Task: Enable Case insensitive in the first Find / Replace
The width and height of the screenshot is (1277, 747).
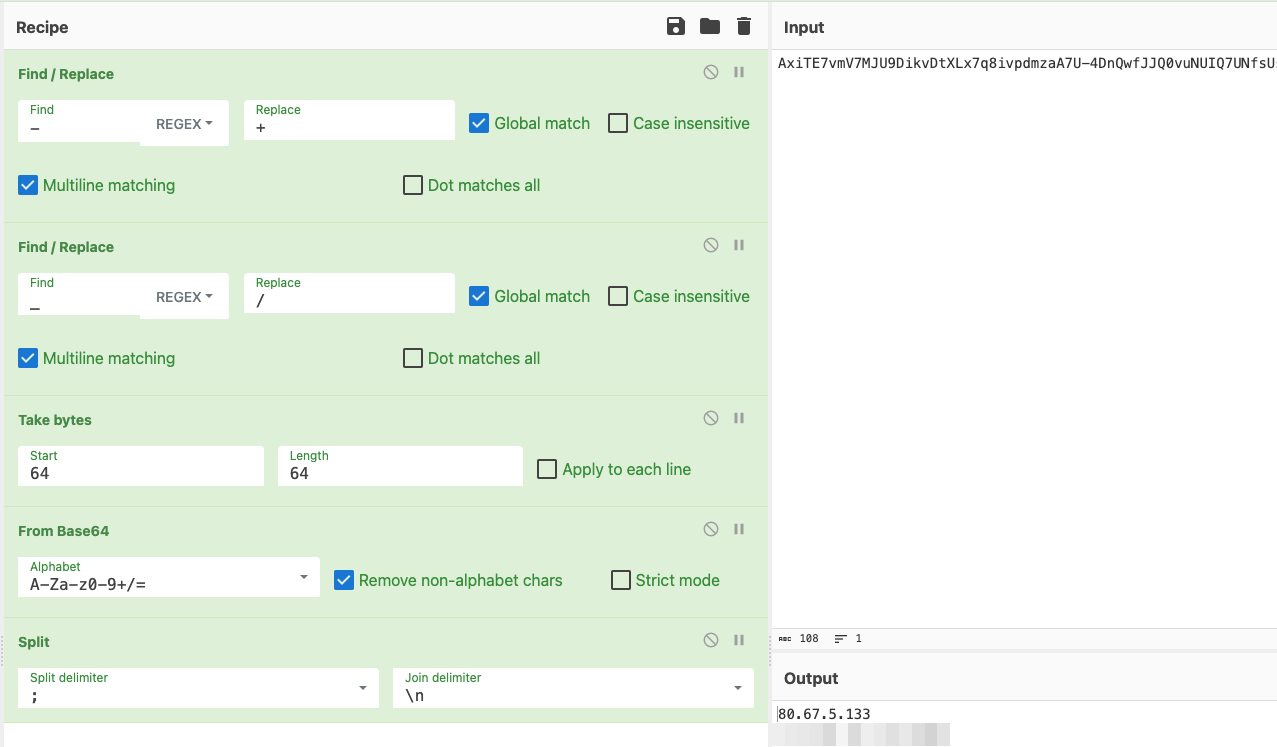Action: [617, 123]
